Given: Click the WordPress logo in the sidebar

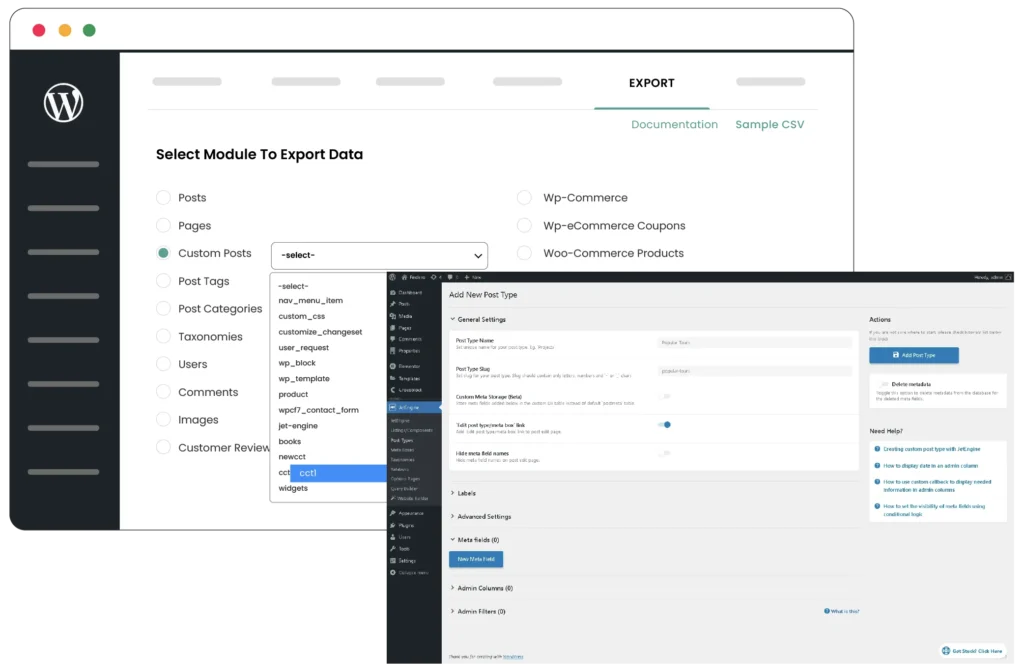Looking at the screenshot, I should [x=62, y=103].
